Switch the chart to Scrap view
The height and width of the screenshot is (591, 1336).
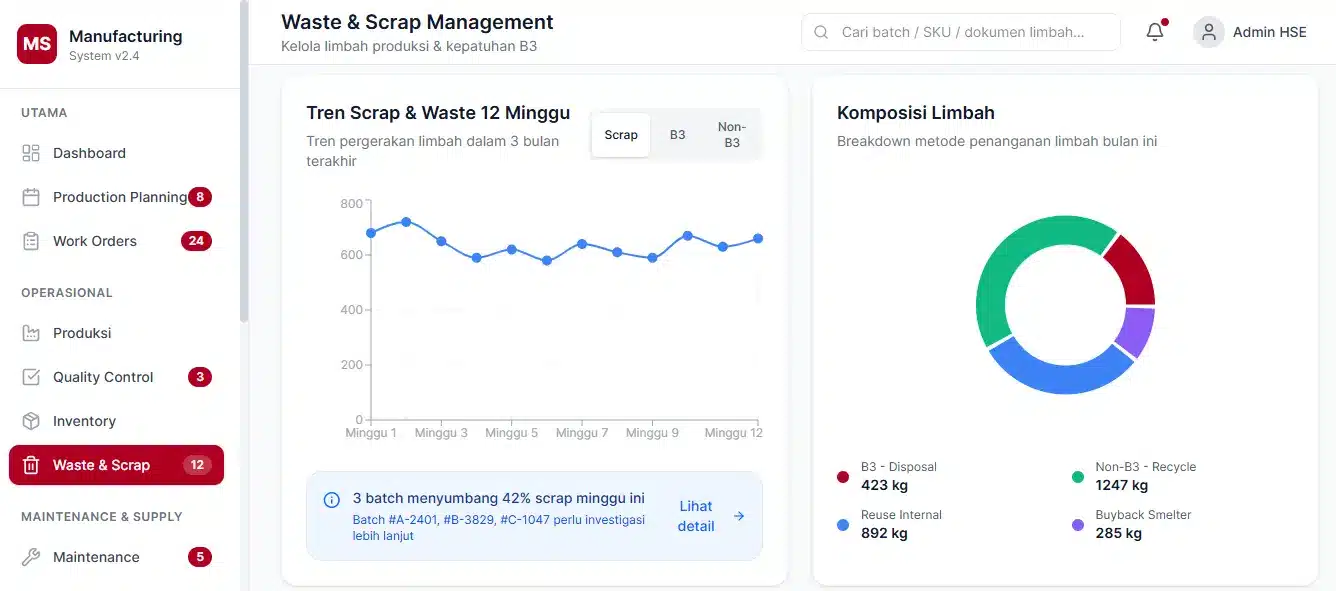coord(621,135)
